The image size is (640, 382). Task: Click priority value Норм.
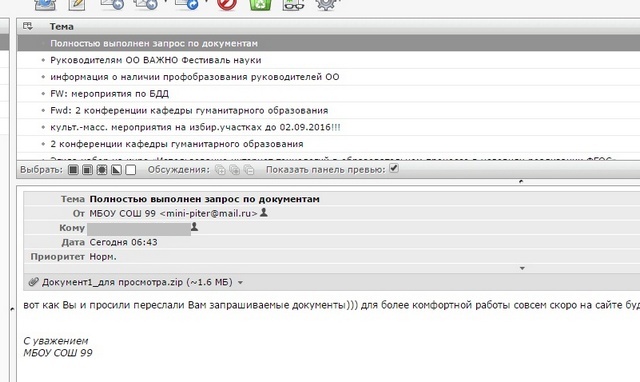[103, 257]
